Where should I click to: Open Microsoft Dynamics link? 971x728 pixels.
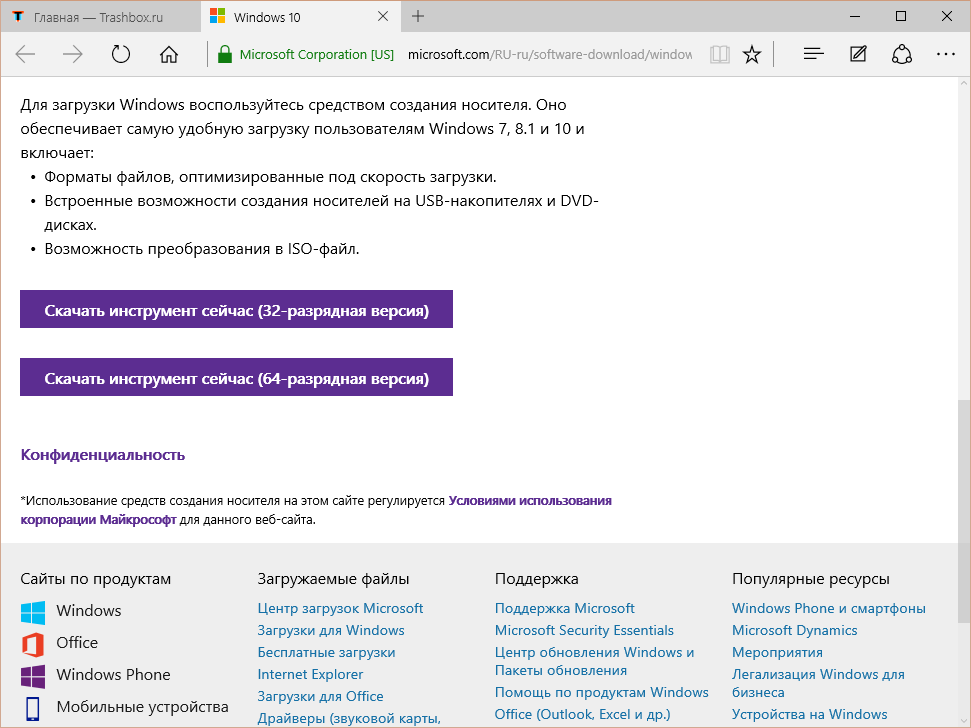[x=795, y=630]
